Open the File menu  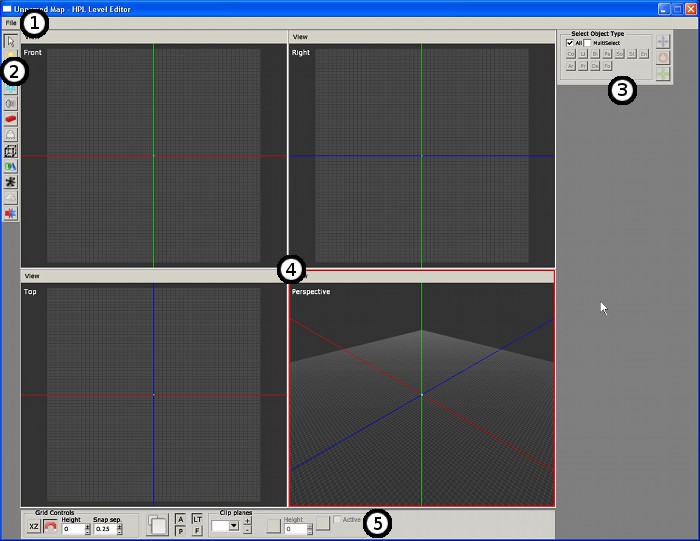point(11,22)
